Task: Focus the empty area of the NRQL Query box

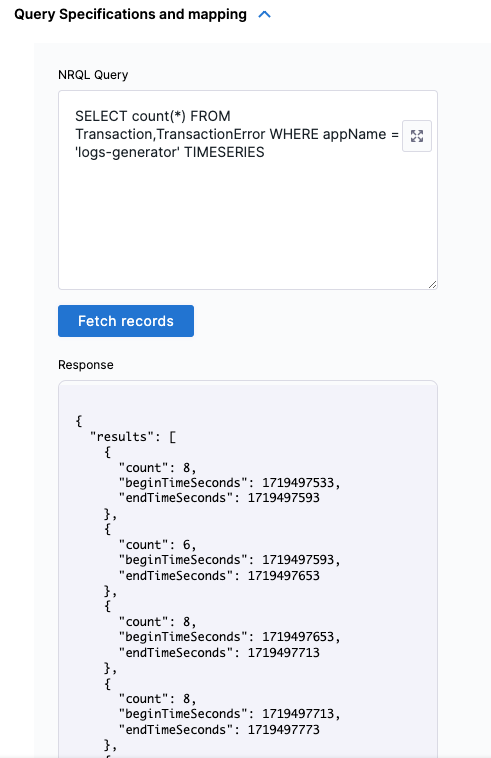Action: tap(247, 222)
